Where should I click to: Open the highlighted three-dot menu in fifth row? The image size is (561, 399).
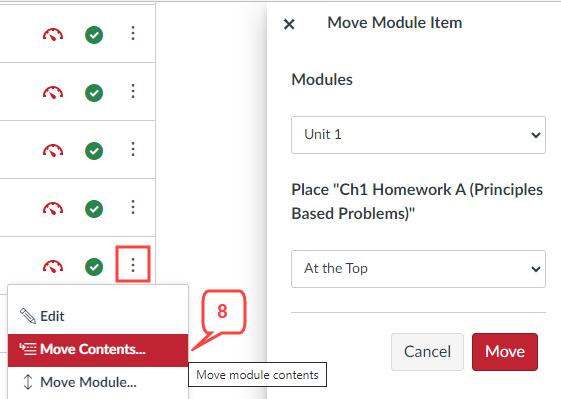tap(133, 264)
